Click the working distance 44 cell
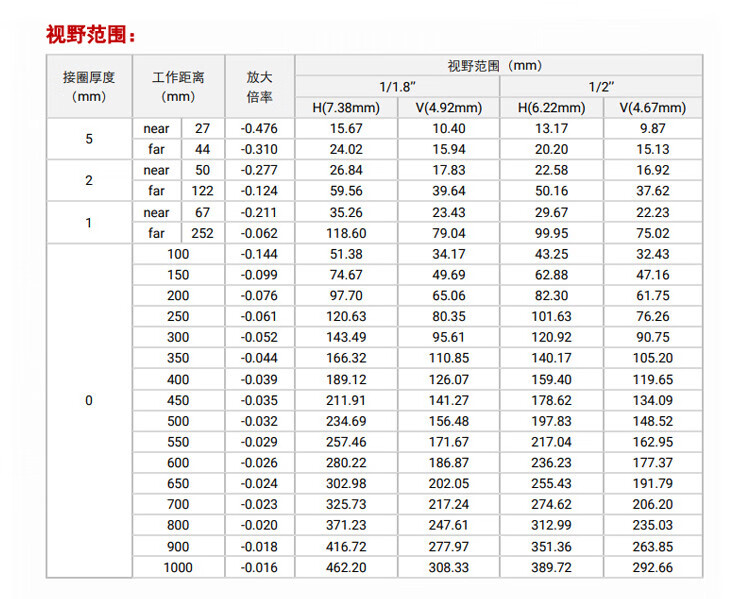750x599 pixels. [203, 149]
